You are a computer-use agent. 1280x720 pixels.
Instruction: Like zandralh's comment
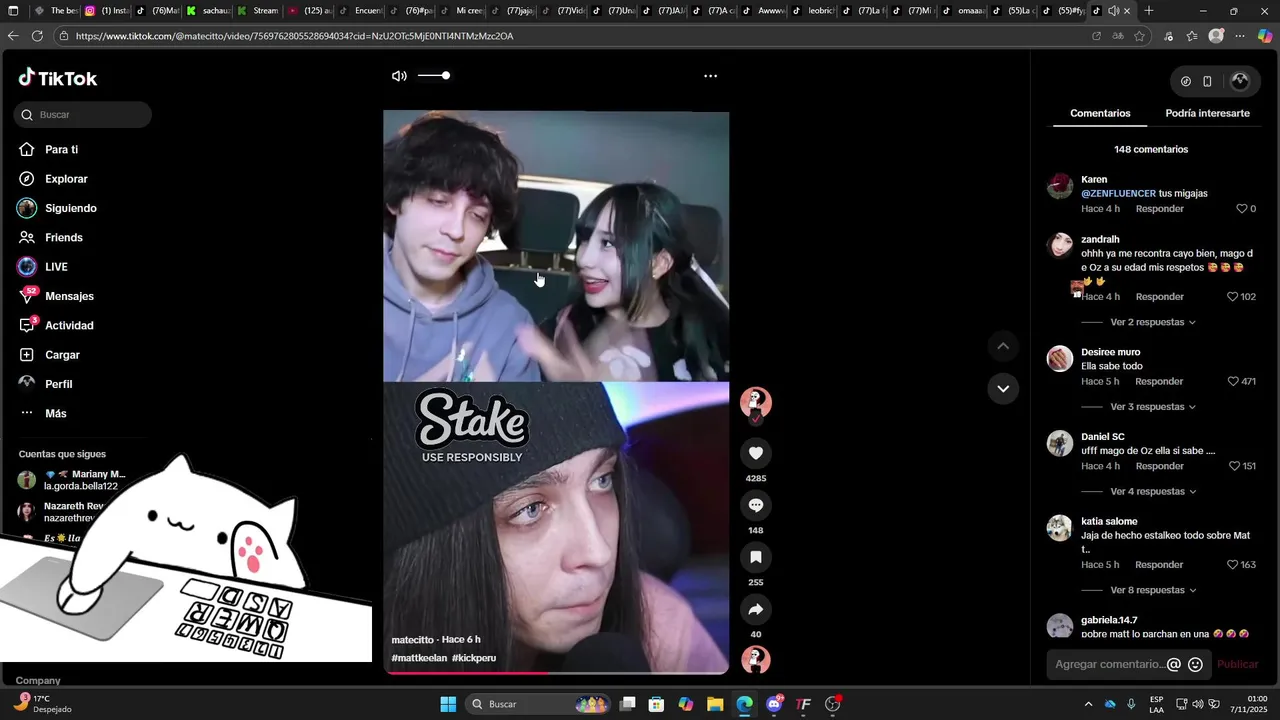[1233, 297]
